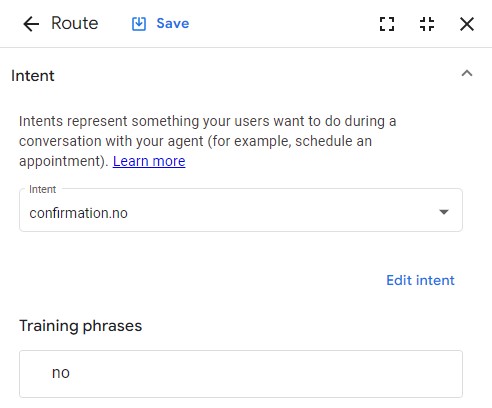The height and width of the screenshot is (408, 492).
Task: Click the small Intent field label
Action: coord(43,189)
